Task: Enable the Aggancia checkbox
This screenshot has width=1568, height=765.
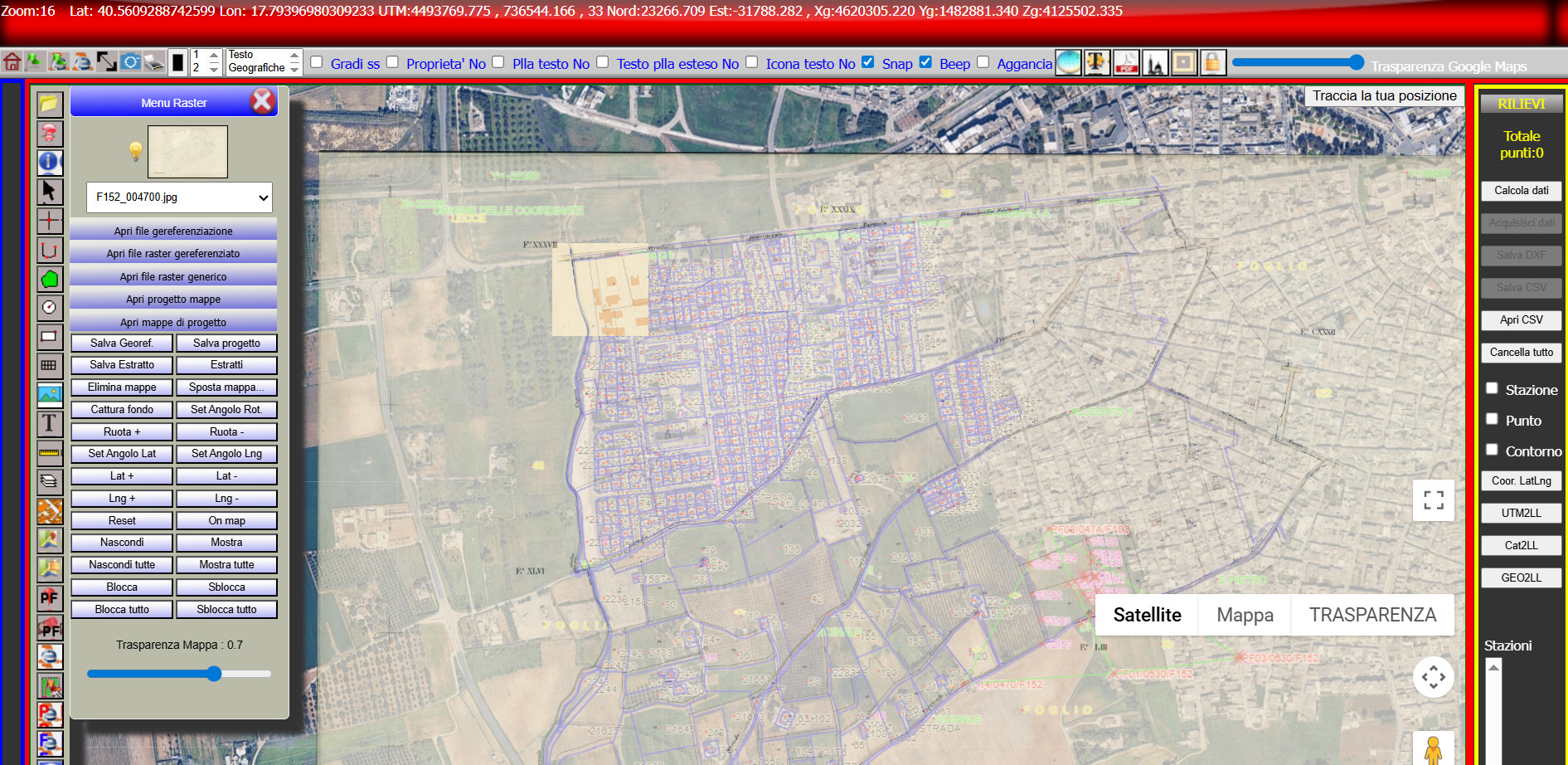Action: point(983,62)
